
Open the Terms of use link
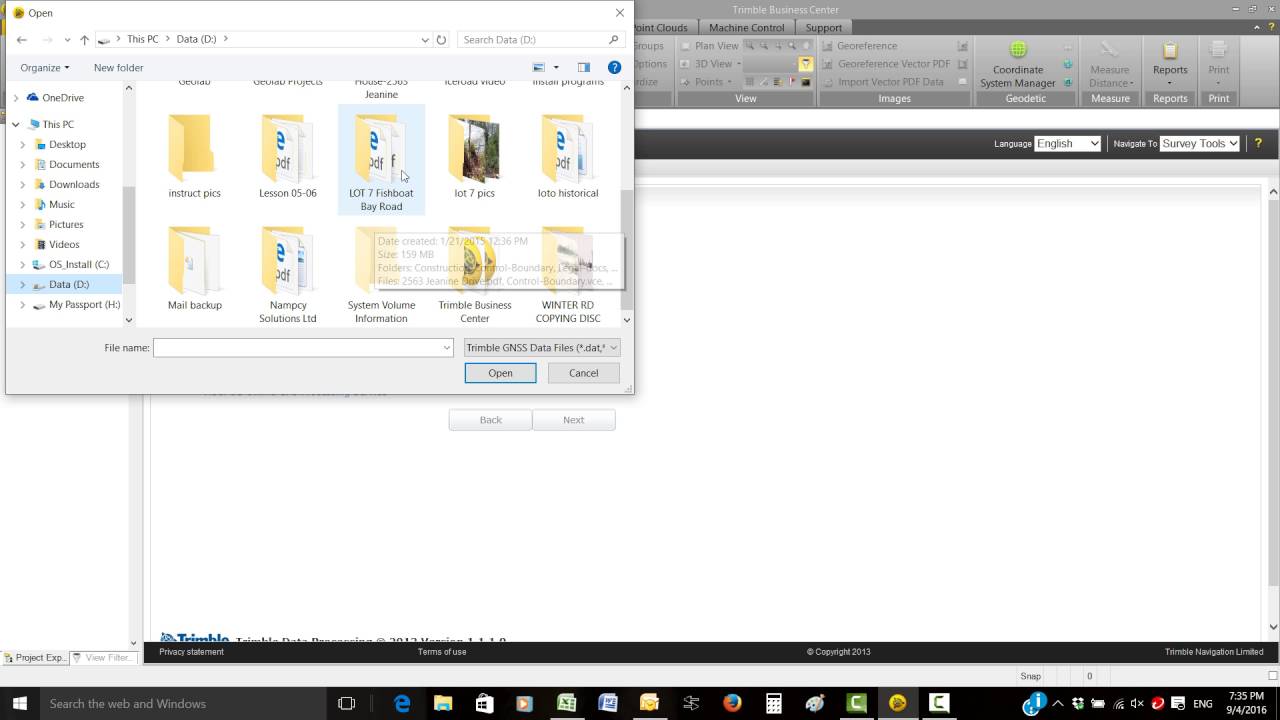tap(442, 652)
